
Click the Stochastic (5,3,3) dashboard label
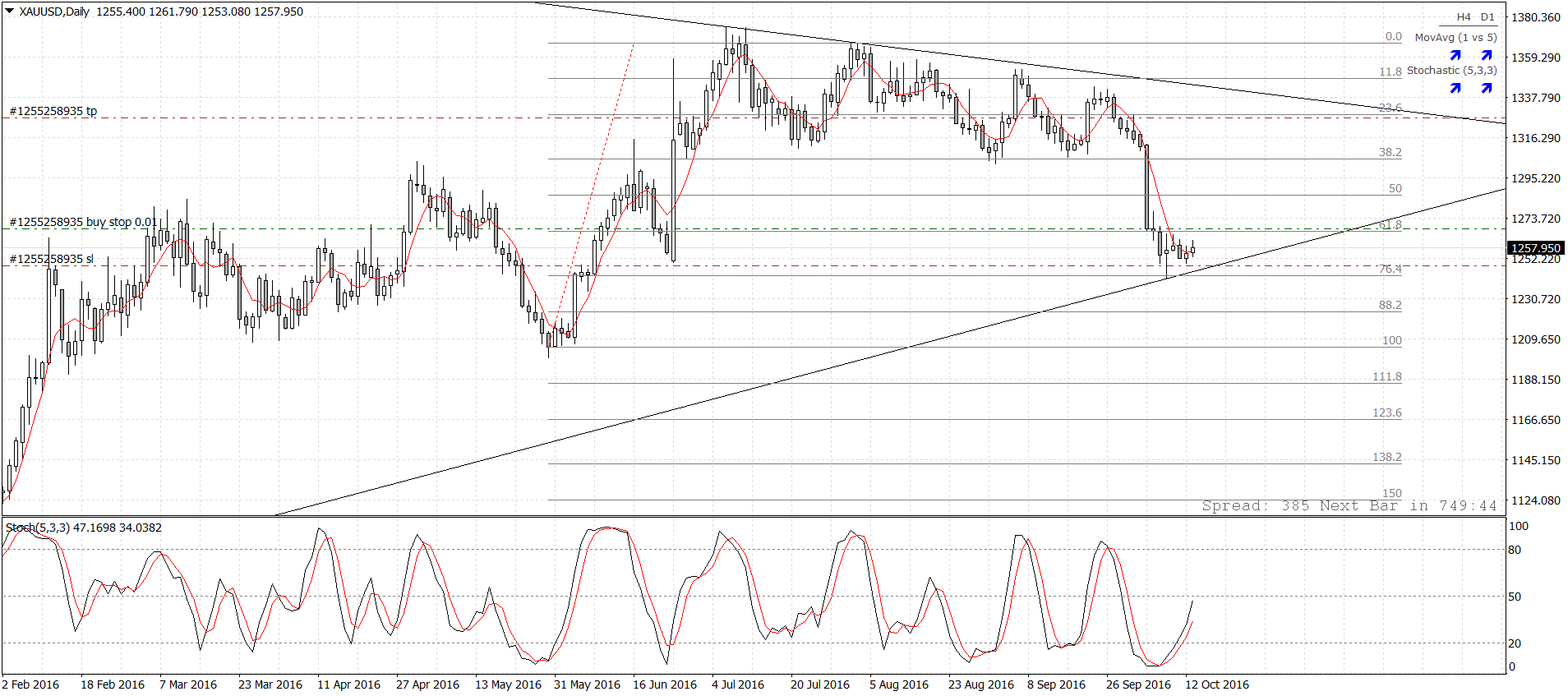(x=1451, y=70)
